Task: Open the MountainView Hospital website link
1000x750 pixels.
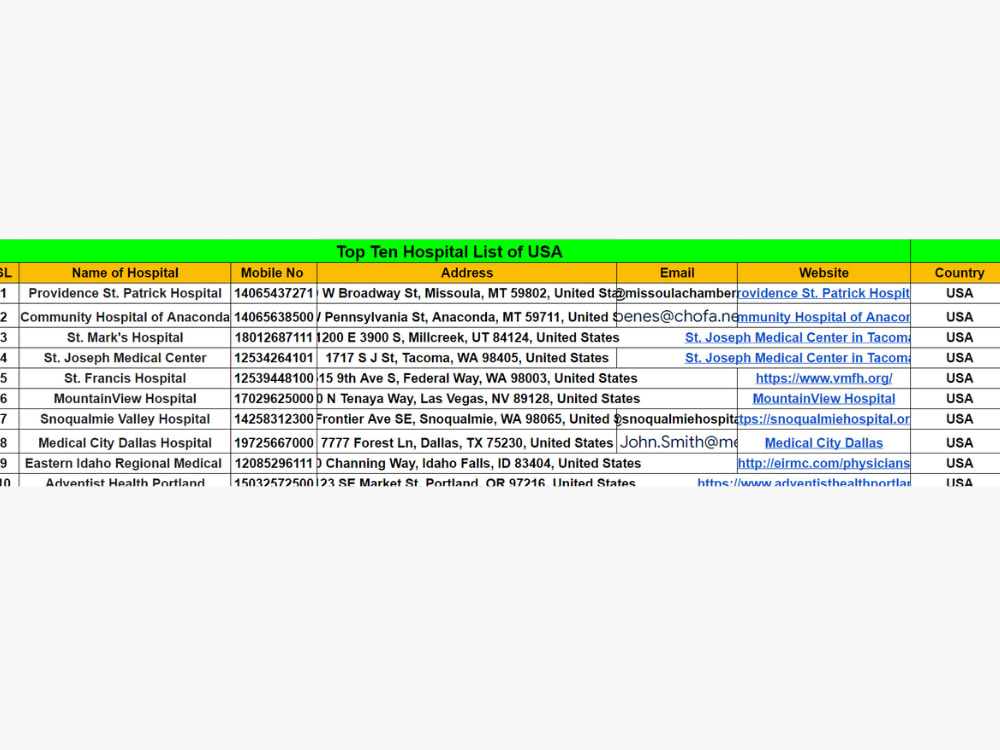Action: point(823,399)
